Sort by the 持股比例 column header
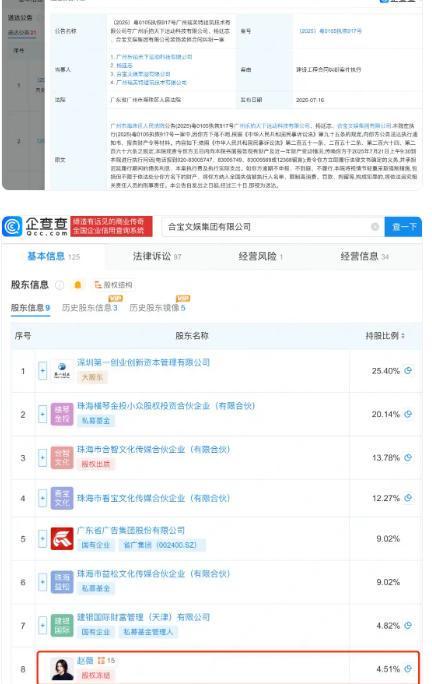Viewport: 432px width, 684px height. point(385,335)
